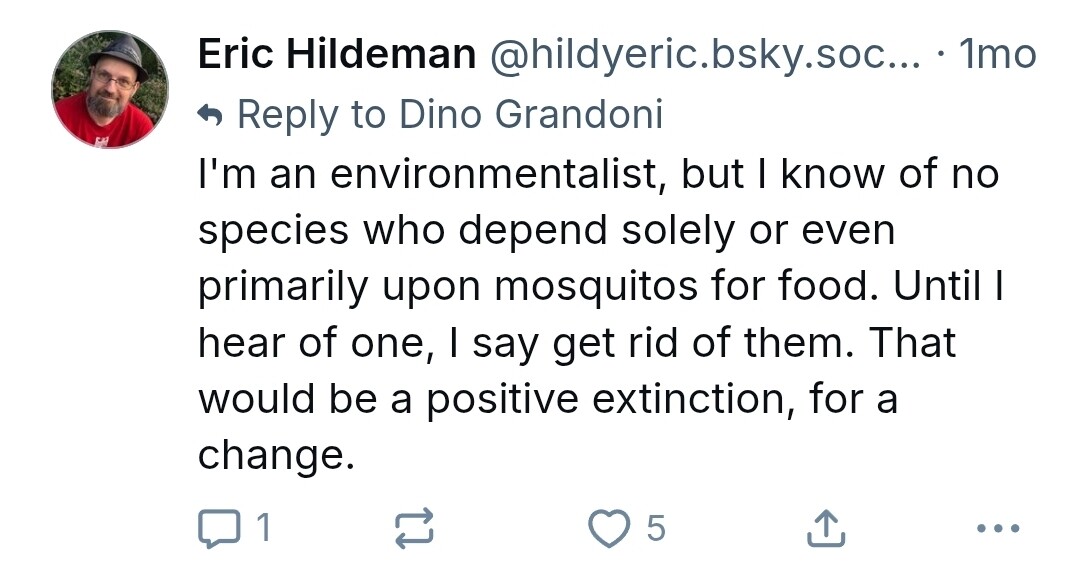1080x581 pixels.
Task: Like the post with the heart icon
Action: [609, 528]
